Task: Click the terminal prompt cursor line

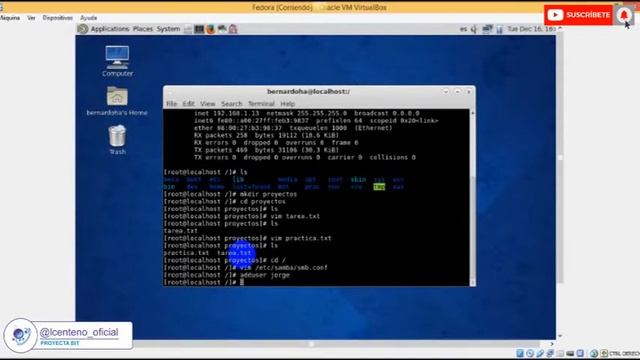Action: tap(204, 282)
